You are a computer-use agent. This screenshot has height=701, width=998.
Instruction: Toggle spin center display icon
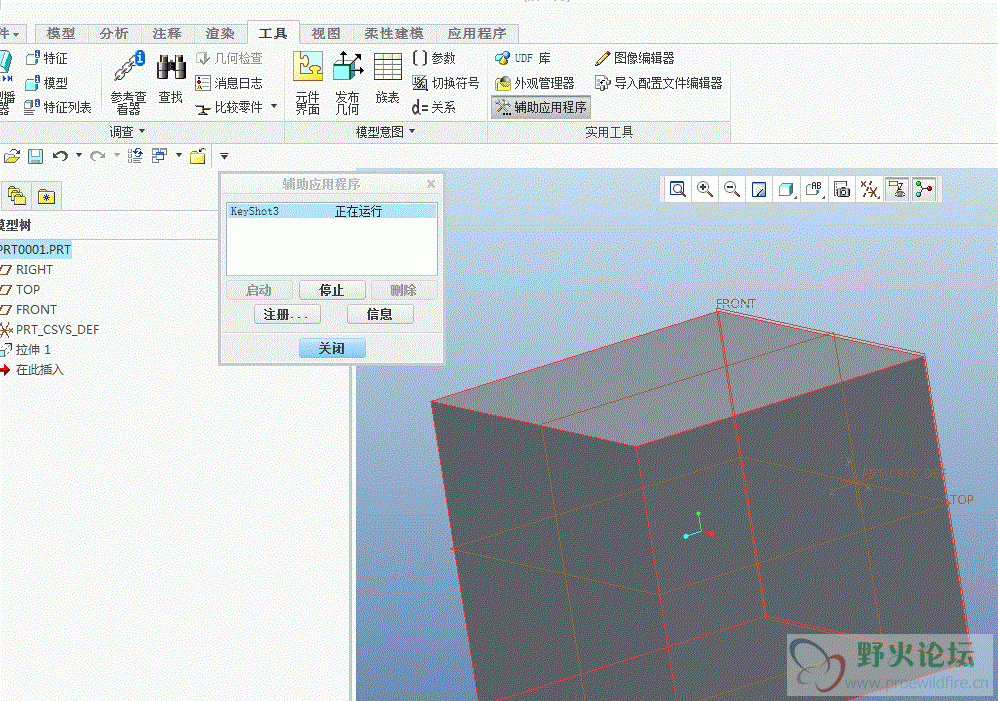point(924,189)
